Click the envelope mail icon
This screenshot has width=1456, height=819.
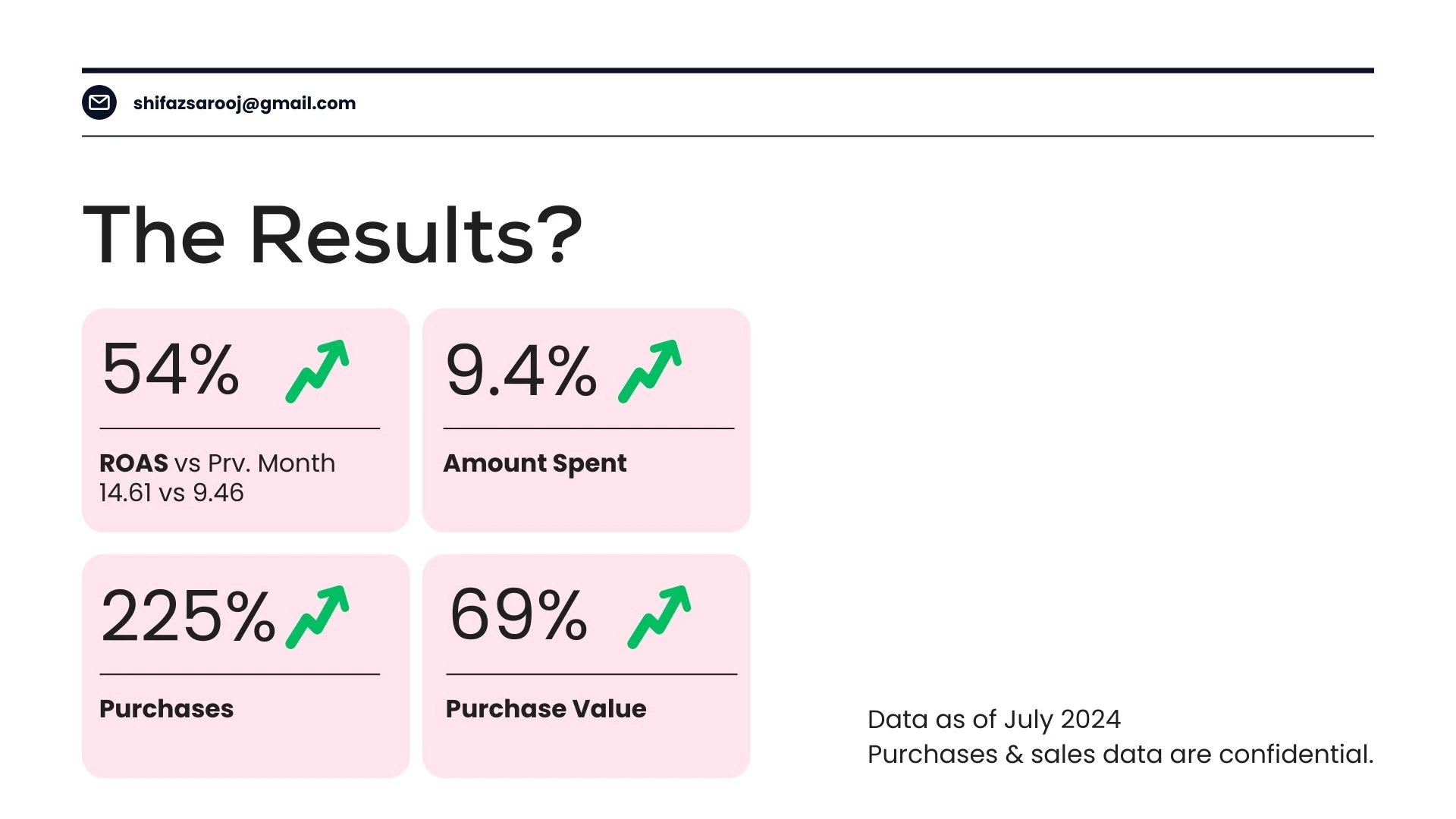[99, 102]
